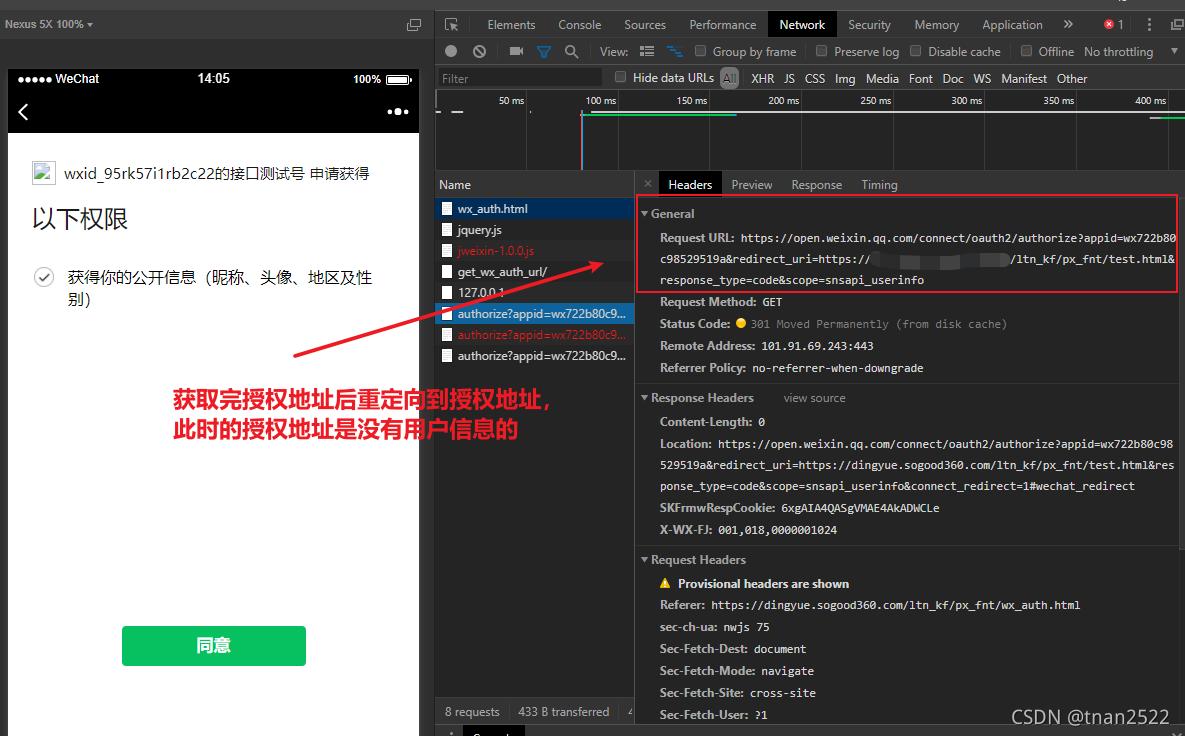Enable Preserve log checkbox

point(821,51)
